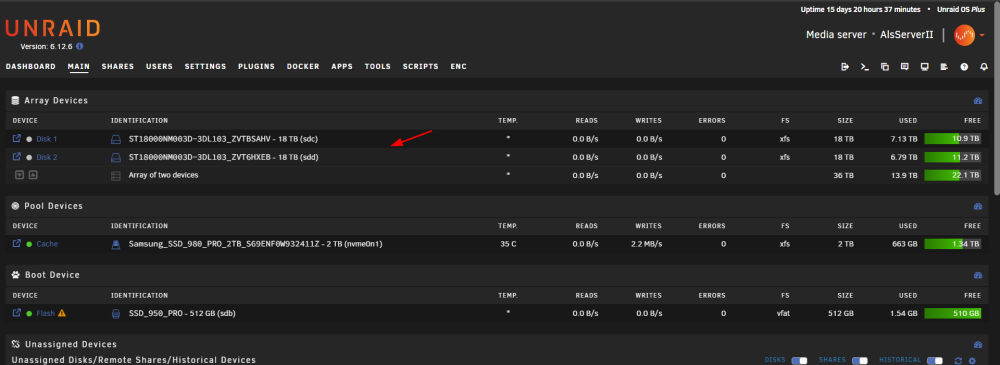Viewport: 1000px width, 365px height.
Task: Click the Unraid Connect avatar icon
Action: click(x=964, y=35)
